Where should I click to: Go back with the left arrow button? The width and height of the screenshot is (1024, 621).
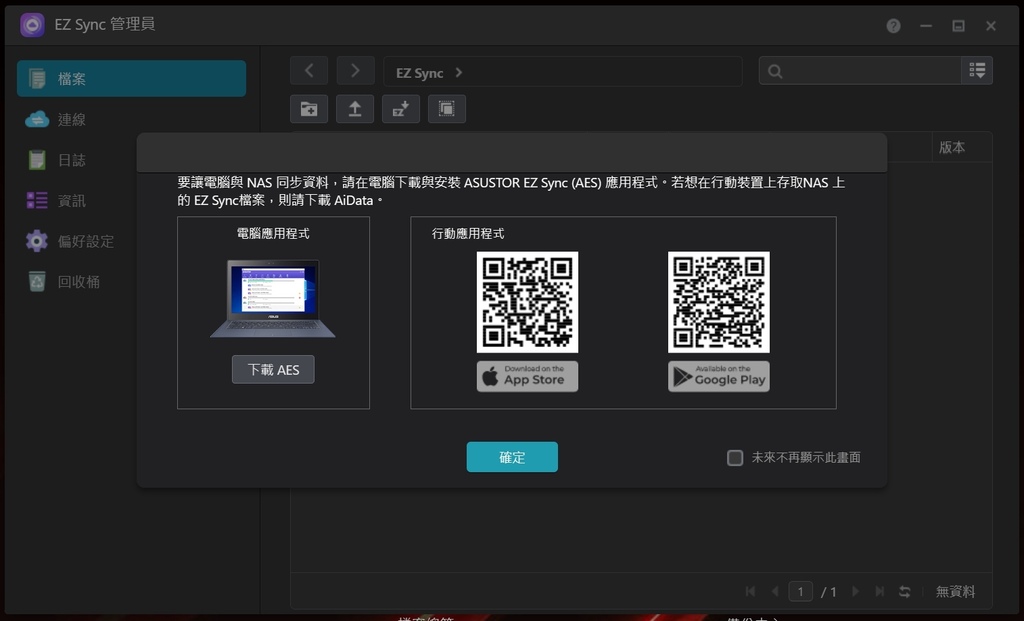click(x=309, y=71)
